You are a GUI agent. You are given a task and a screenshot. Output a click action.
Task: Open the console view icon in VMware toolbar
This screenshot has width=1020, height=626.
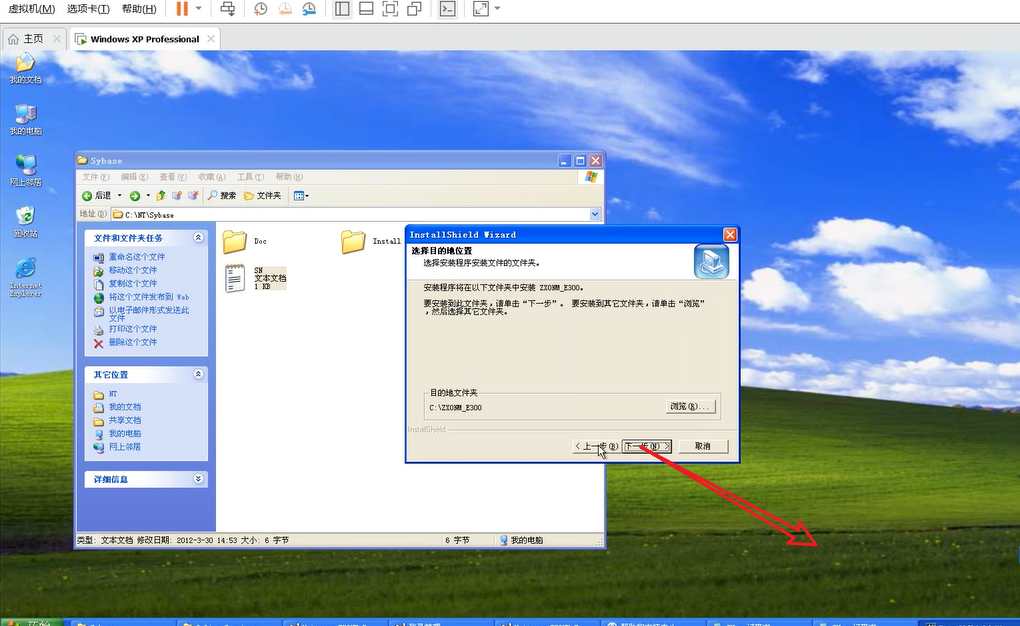(x=448, y=8)
